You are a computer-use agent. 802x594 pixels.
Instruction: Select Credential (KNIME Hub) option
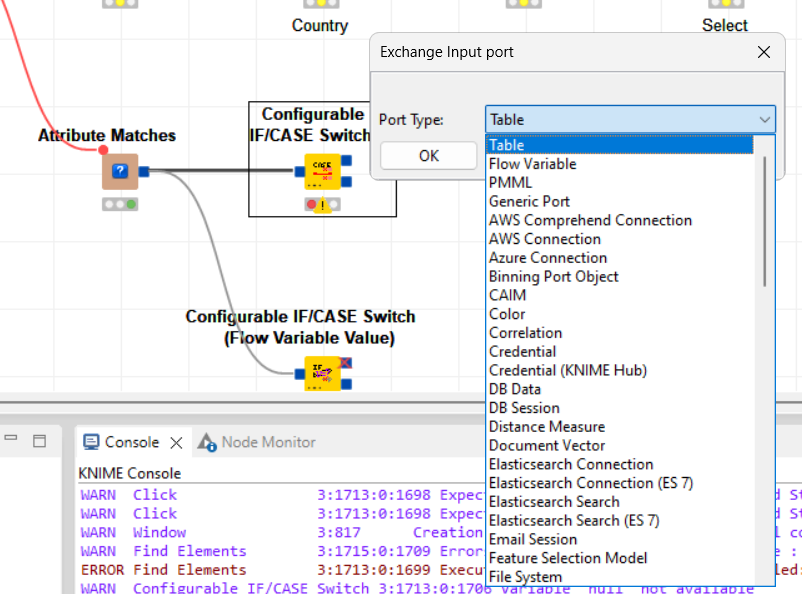tap(620, 370)
